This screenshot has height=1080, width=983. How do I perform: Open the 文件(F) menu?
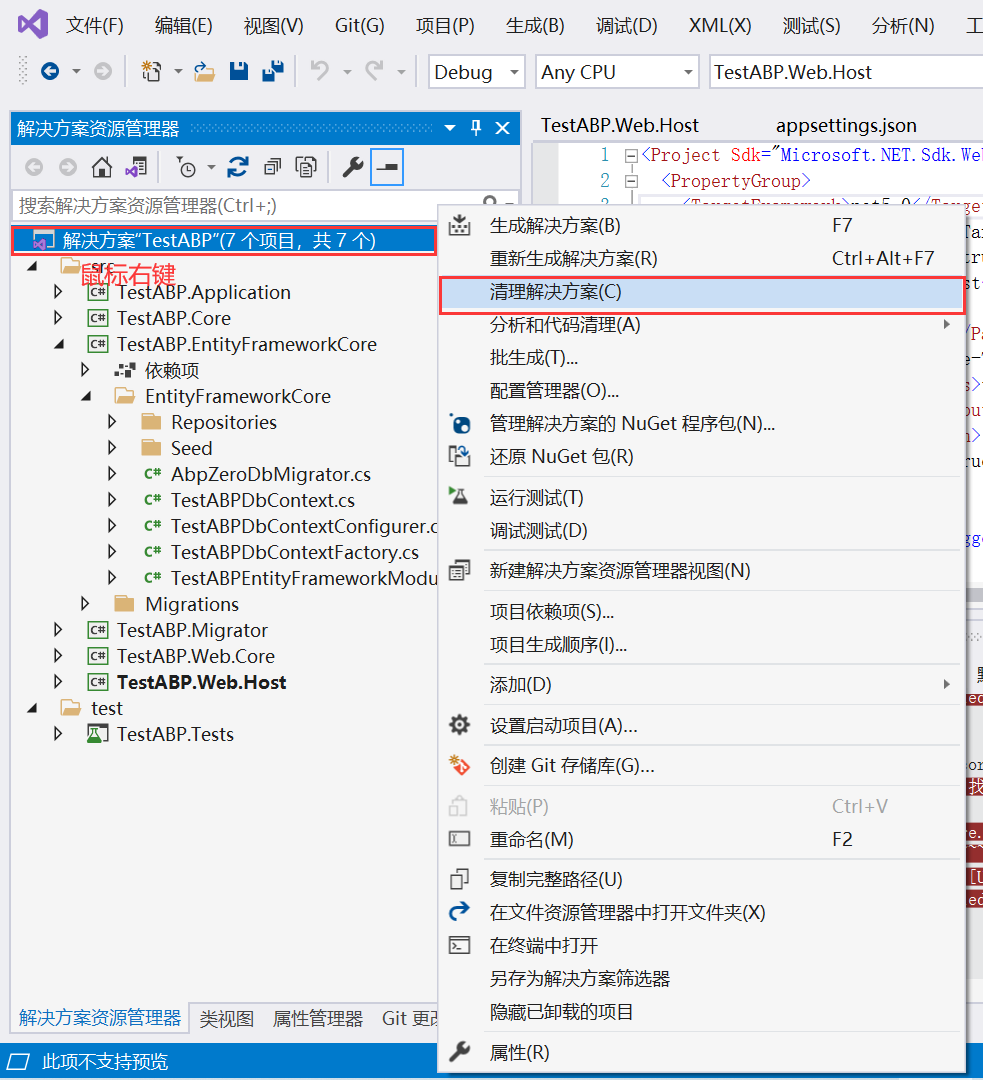pos(94,26)
